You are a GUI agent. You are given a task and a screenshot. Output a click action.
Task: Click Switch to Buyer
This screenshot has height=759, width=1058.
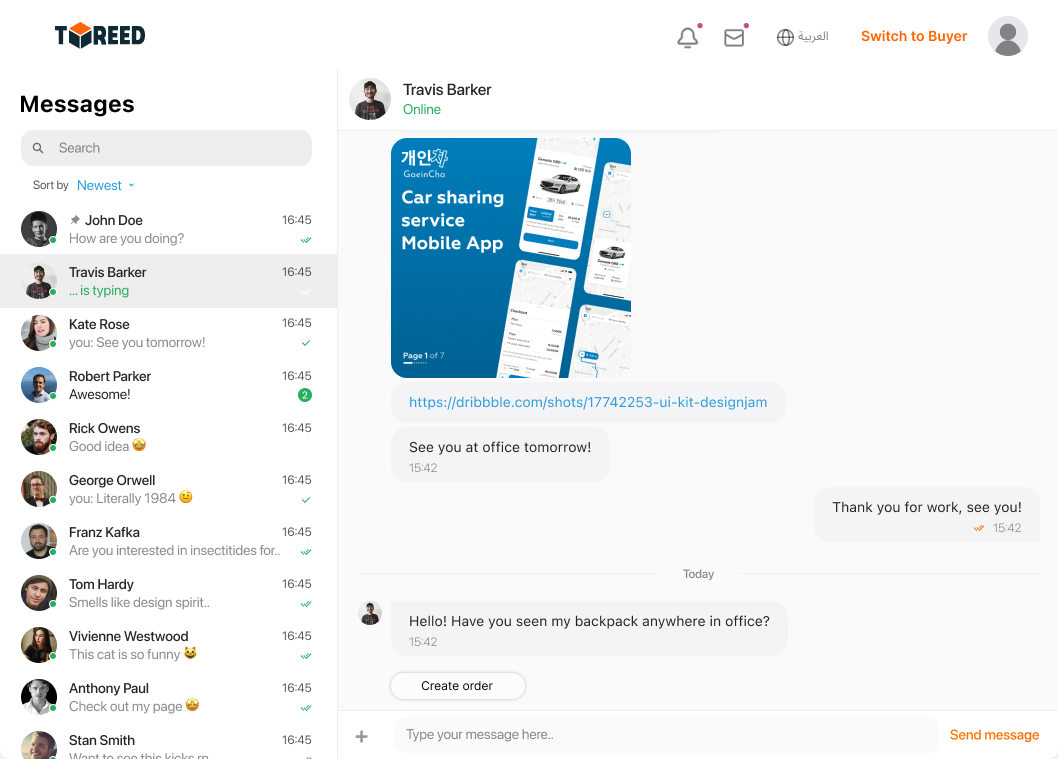click(x=914, y=36)
